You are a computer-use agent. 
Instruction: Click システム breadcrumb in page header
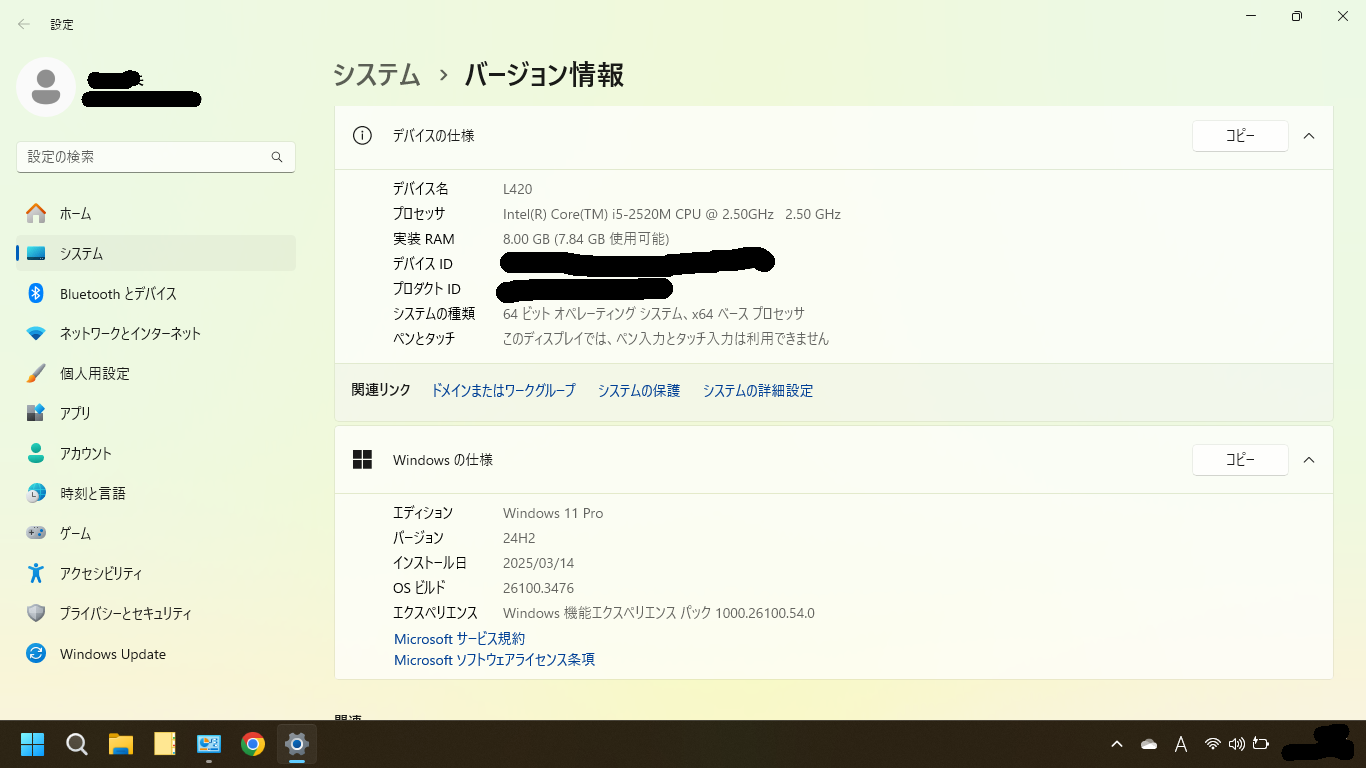[x=376, y=75]
